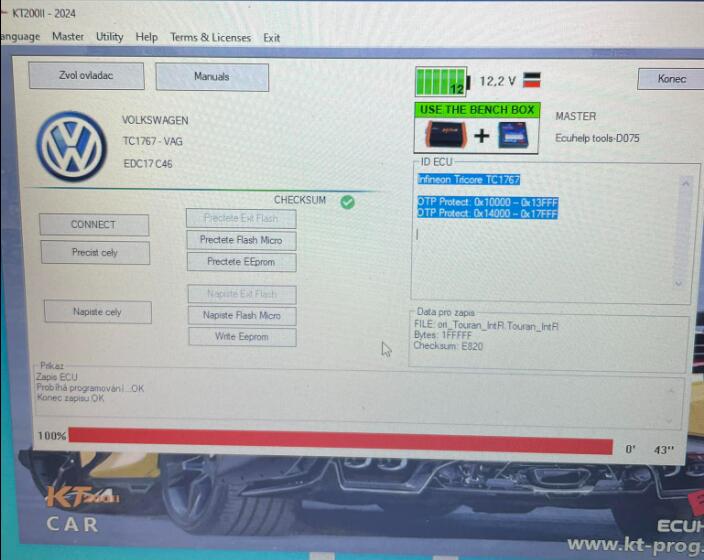Click the Prectete Ext Flash button
The height and width of the screenshot is (560, 704).
(241, 219)
